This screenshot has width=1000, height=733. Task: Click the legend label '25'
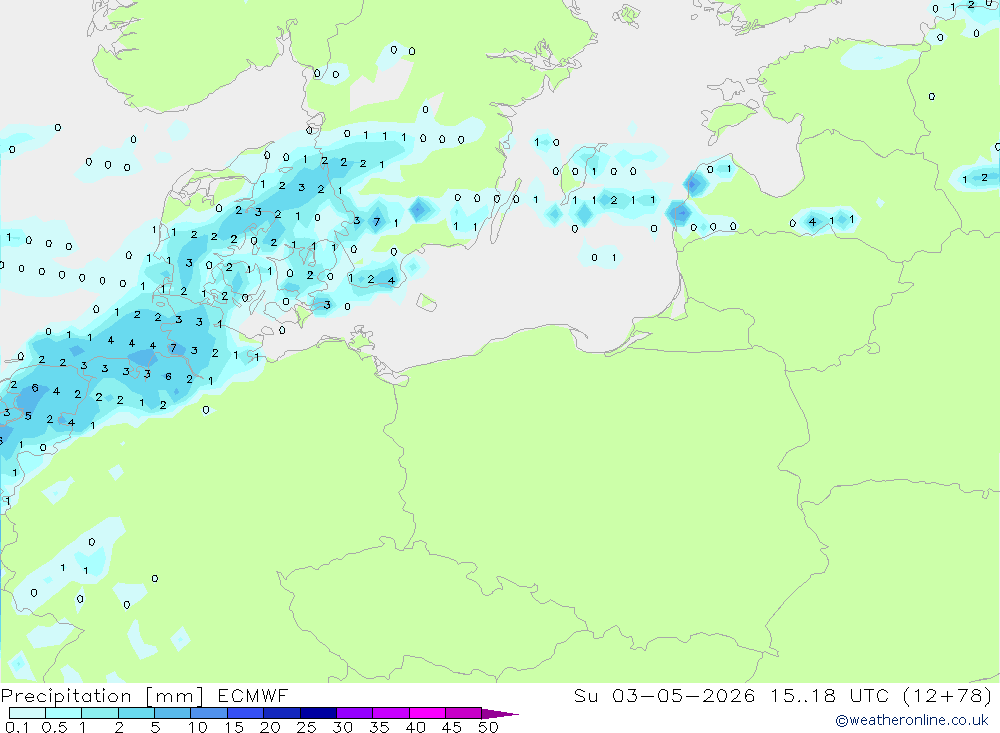click(306, 727)
